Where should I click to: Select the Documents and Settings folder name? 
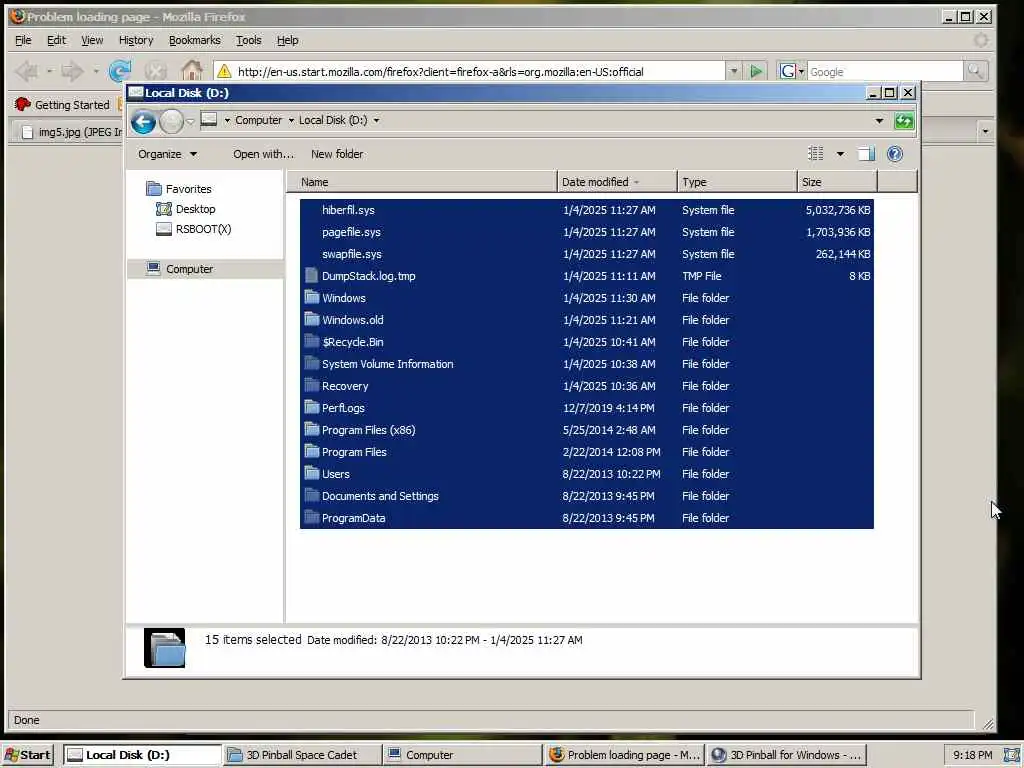click(380, 496)
